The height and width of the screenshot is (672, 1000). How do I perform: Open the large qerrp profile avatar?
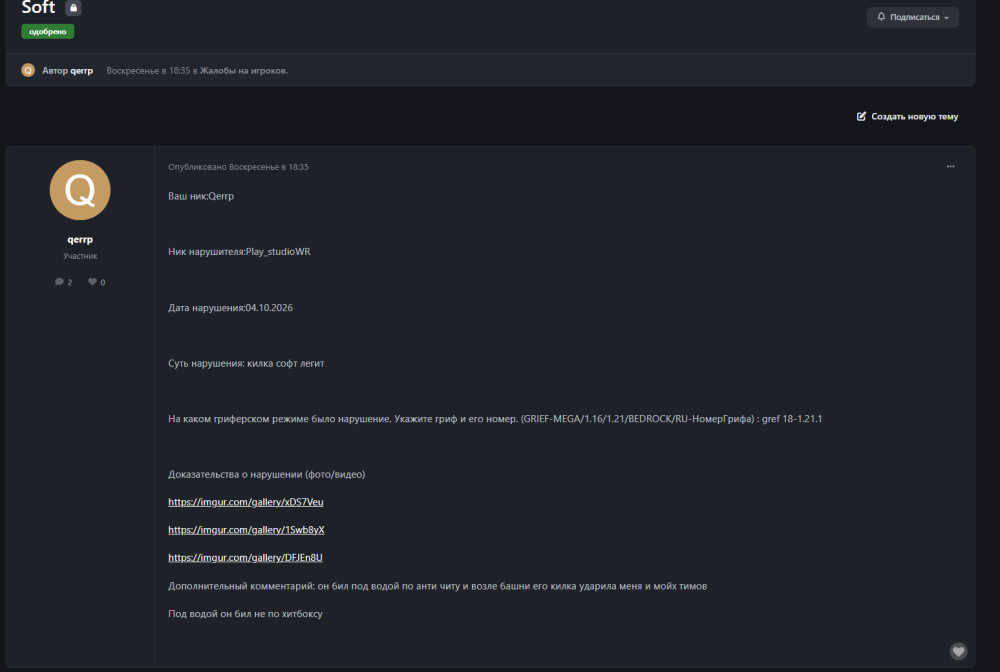[80, 190]
